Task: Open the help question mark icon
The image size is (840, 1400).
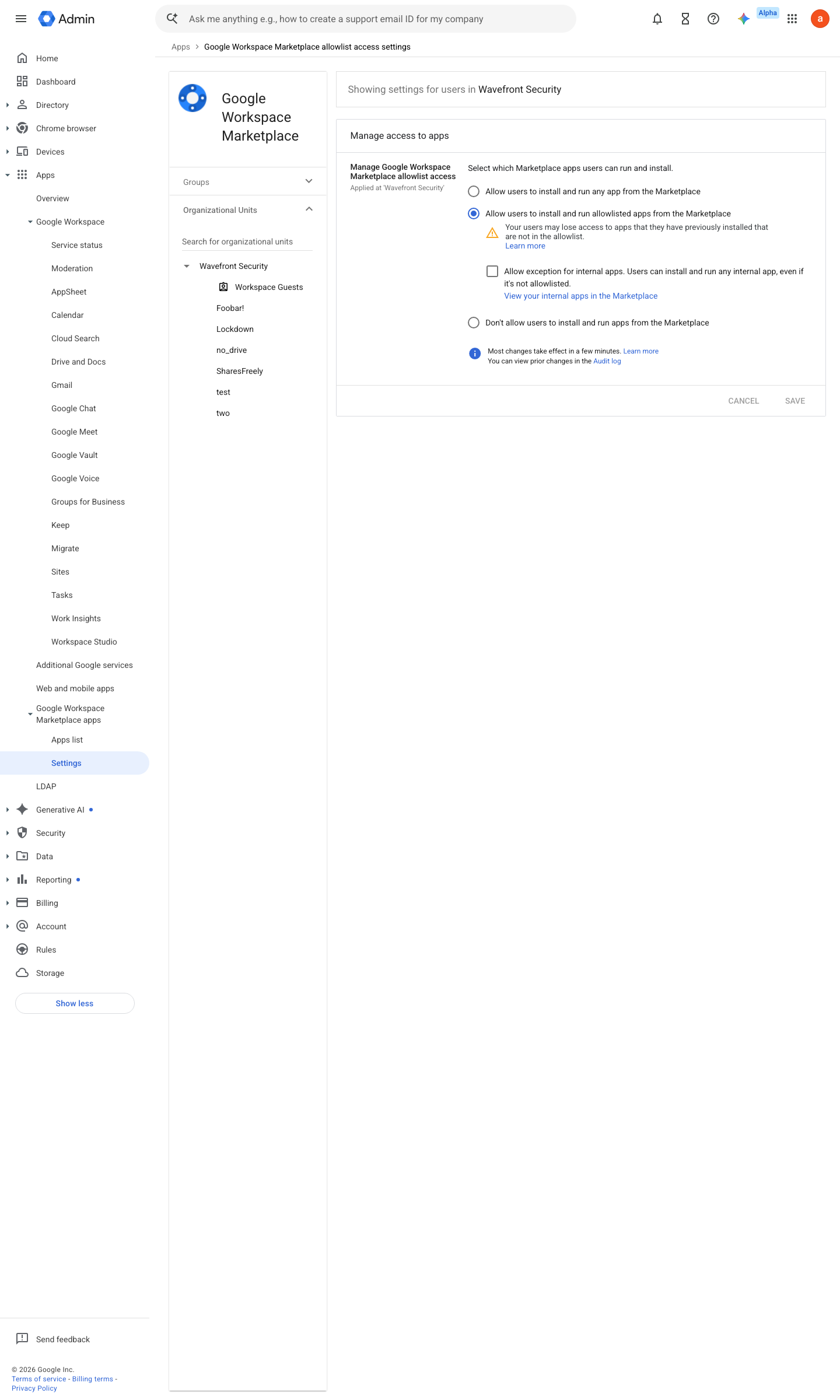Action: pyautogui.click(x=713, y=19)
